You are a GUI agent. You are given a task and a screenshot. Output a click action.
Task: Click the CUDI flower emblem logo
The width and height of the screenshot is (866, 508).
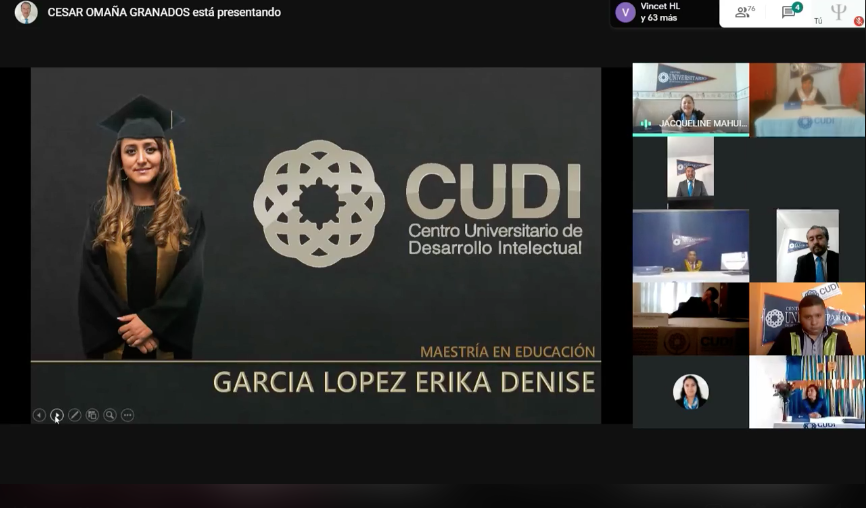click(x=319, y=204)
